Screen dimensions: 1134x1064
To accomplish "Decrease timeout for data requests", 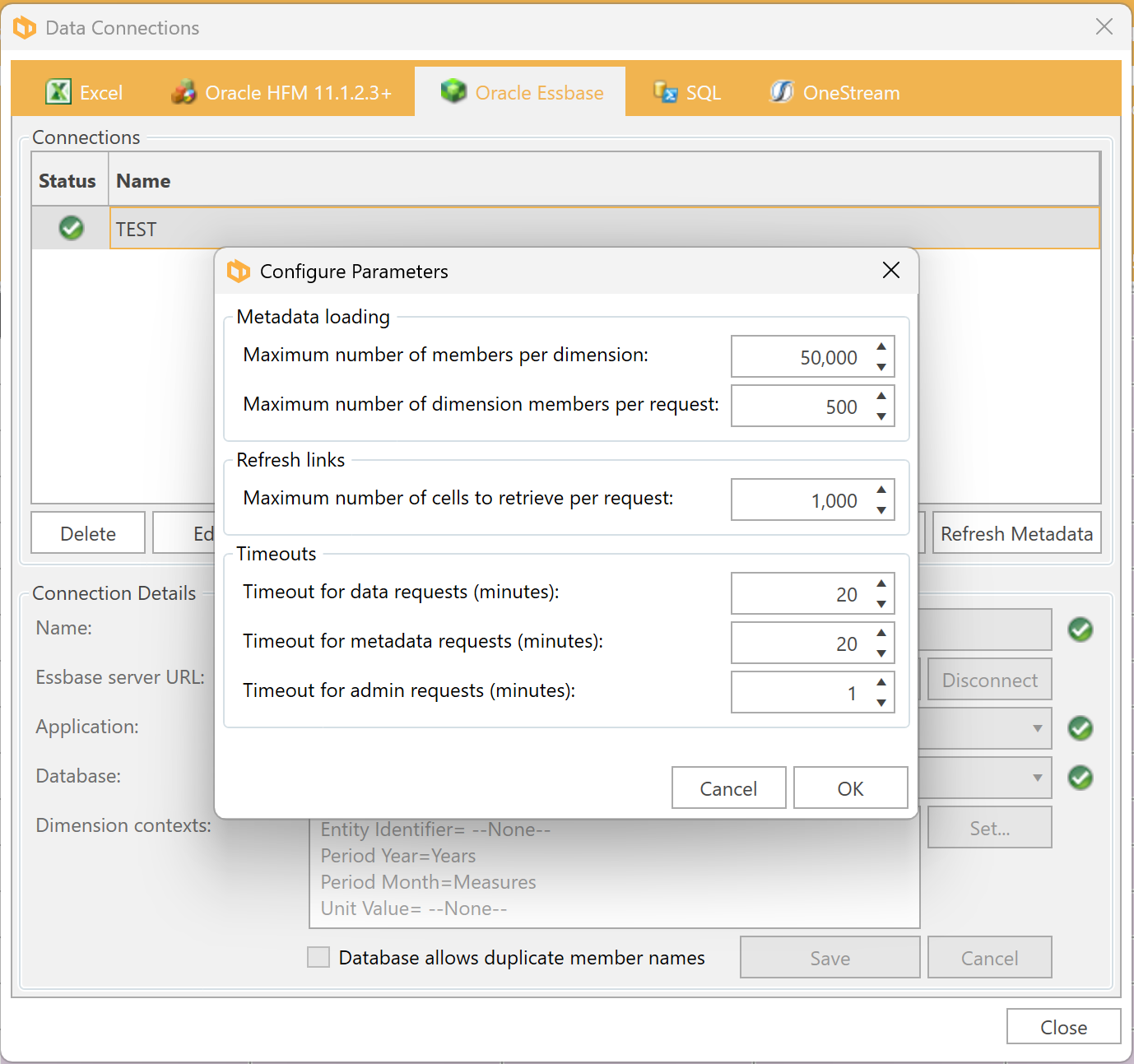I will point(881,604).
